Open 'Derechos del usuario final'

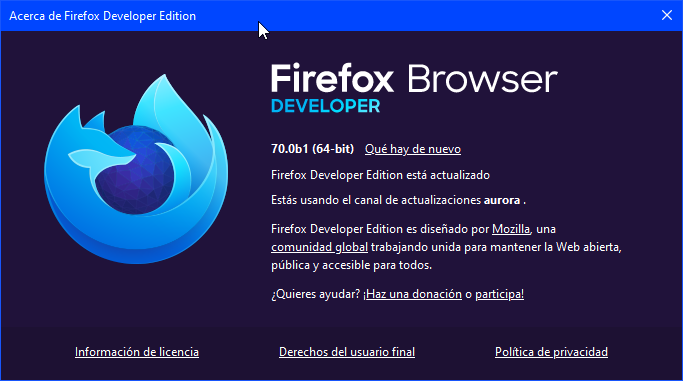pos(347,352)
